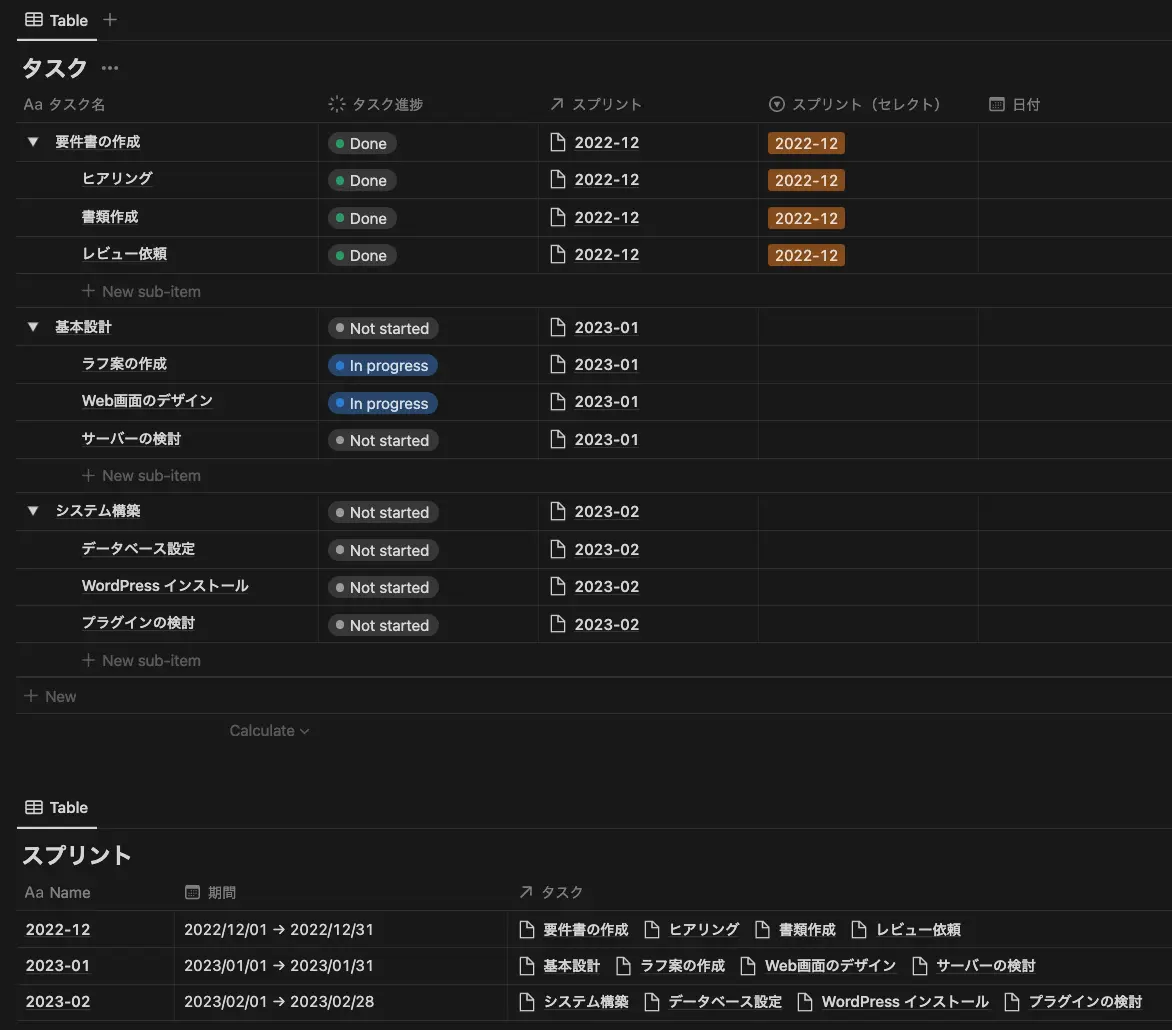Click the plus icon to add a view
The width and height of the screenshot is (1172, 1030).
point(110,20)
